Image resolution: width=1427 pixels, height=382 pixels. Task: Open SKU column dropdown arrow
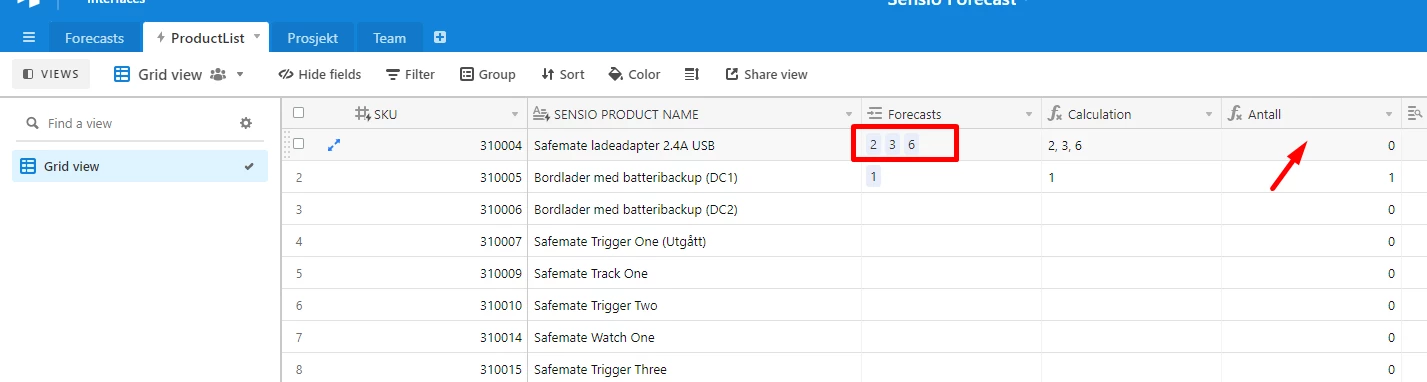click(x=516, y=115)
